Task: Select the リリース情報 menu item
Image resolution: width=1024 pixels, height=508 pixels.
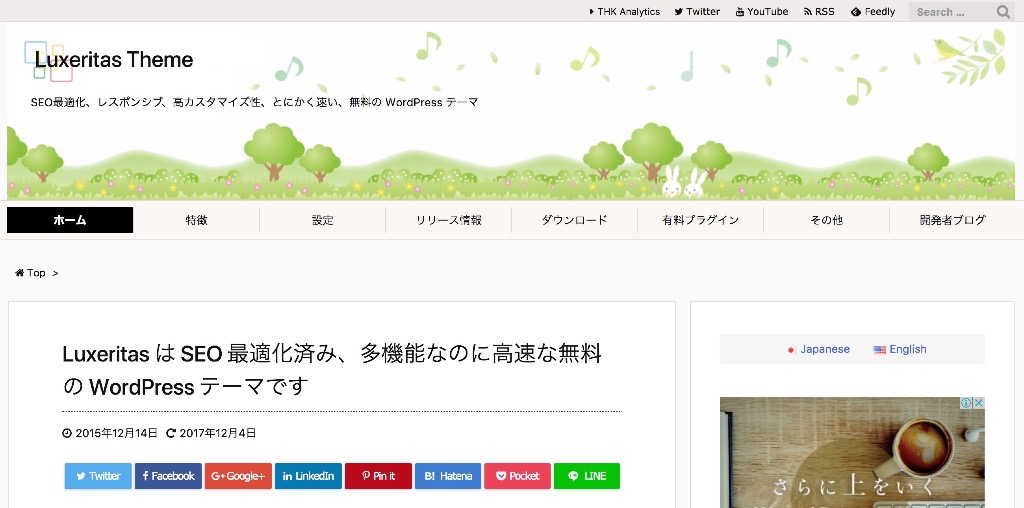Action: coord(449,220)
